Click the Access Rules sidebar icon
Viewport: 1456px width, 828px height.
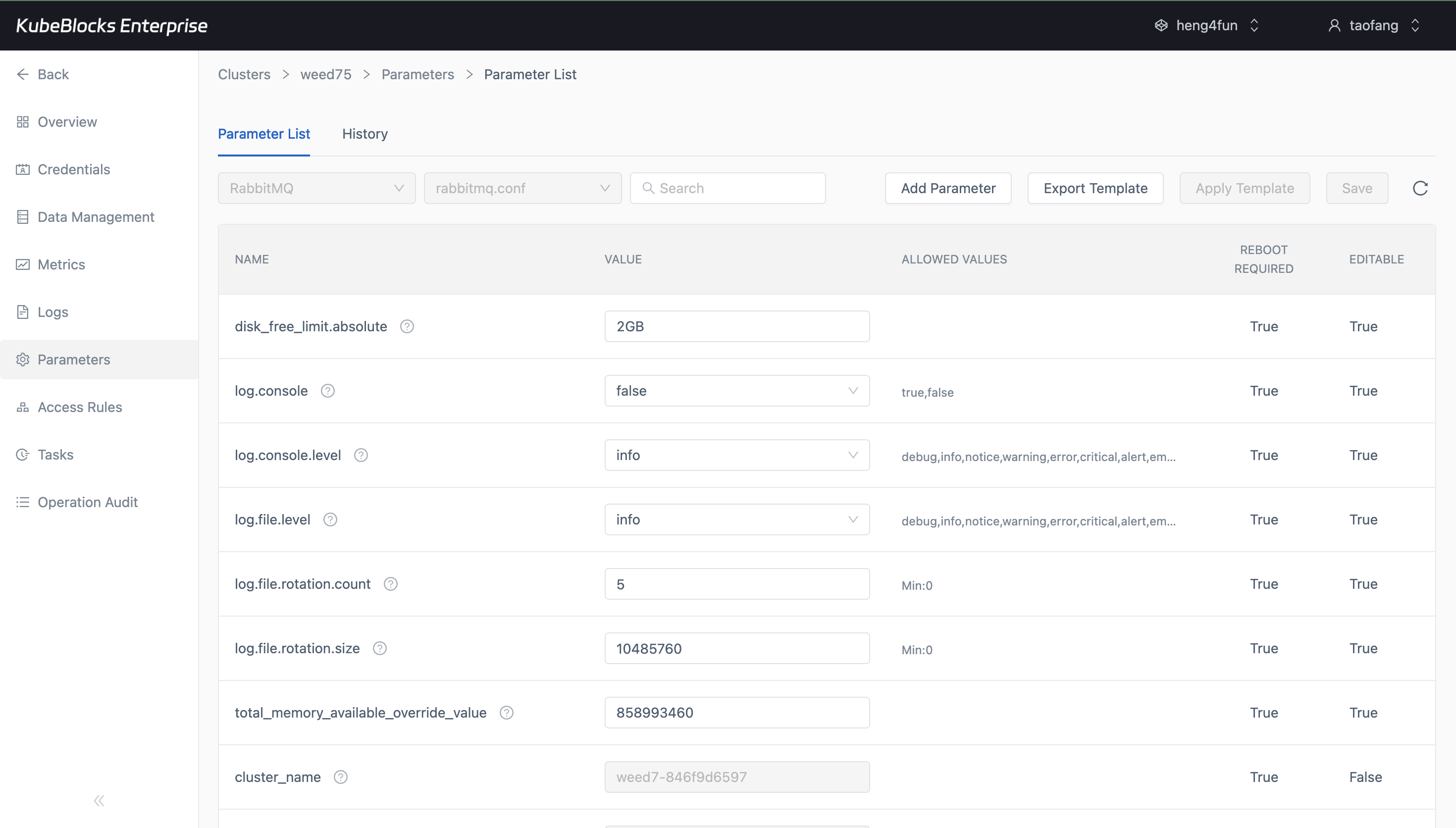coord(23,407)
